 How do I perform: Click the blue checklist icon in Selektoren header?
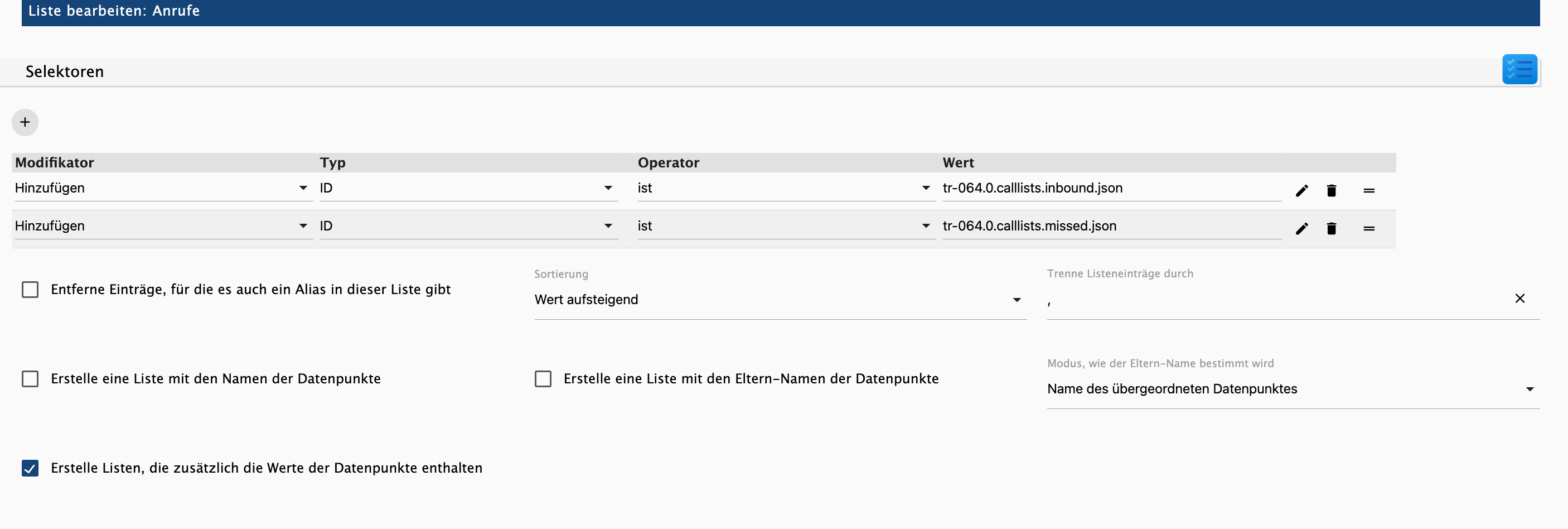point(1519,69)
